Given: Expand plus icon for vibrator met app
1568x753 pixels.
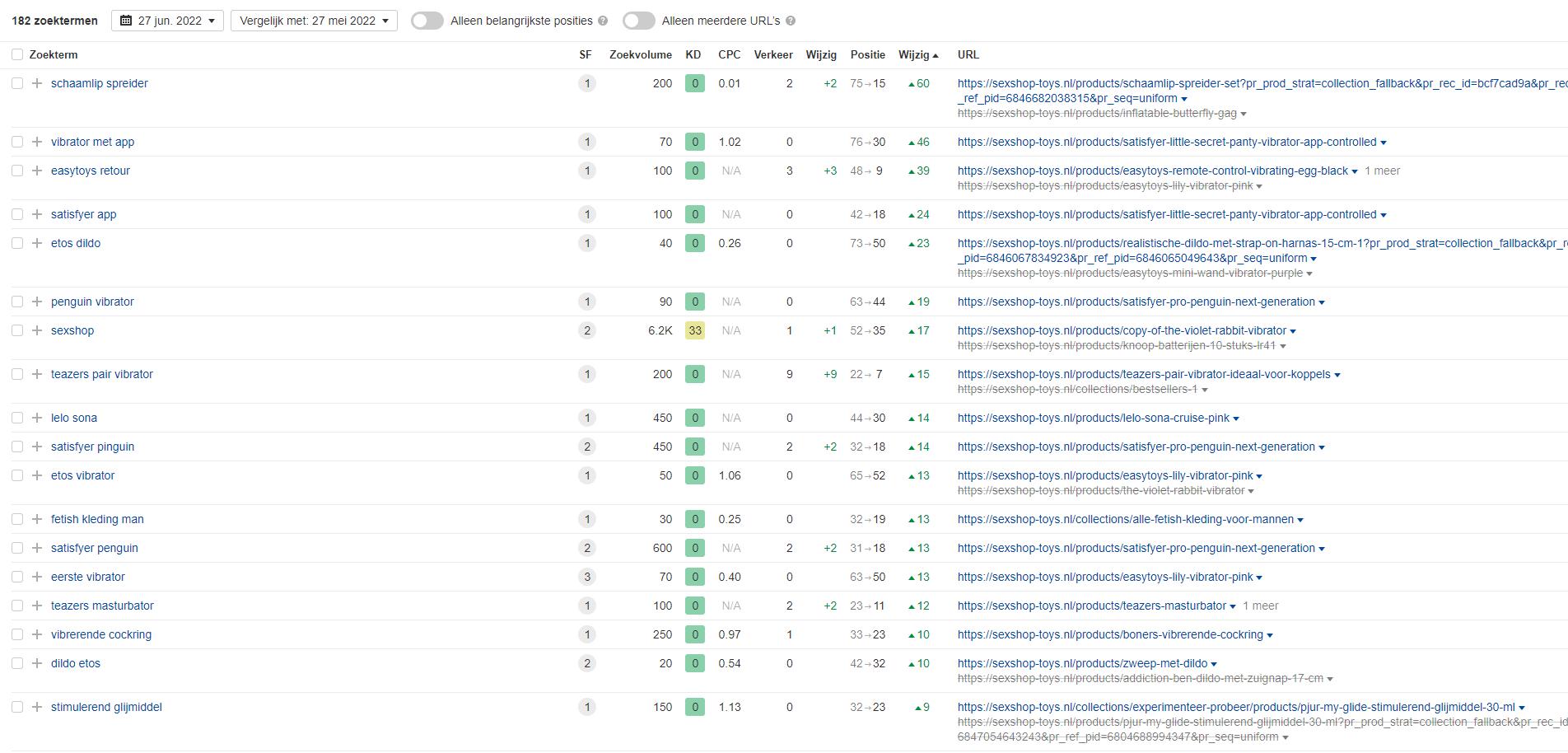Looking at the screenshot, I should coord(37,142).
